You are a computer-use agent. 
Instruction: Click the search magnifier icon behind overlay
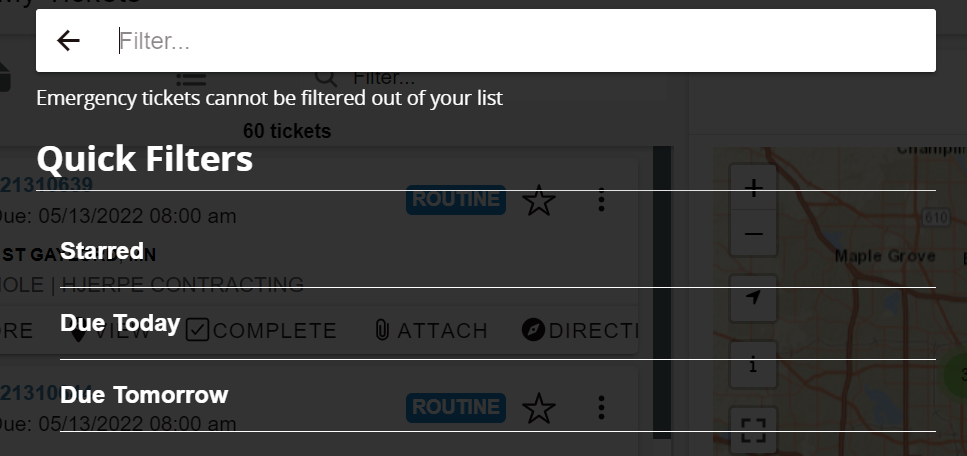click(326, 78)
